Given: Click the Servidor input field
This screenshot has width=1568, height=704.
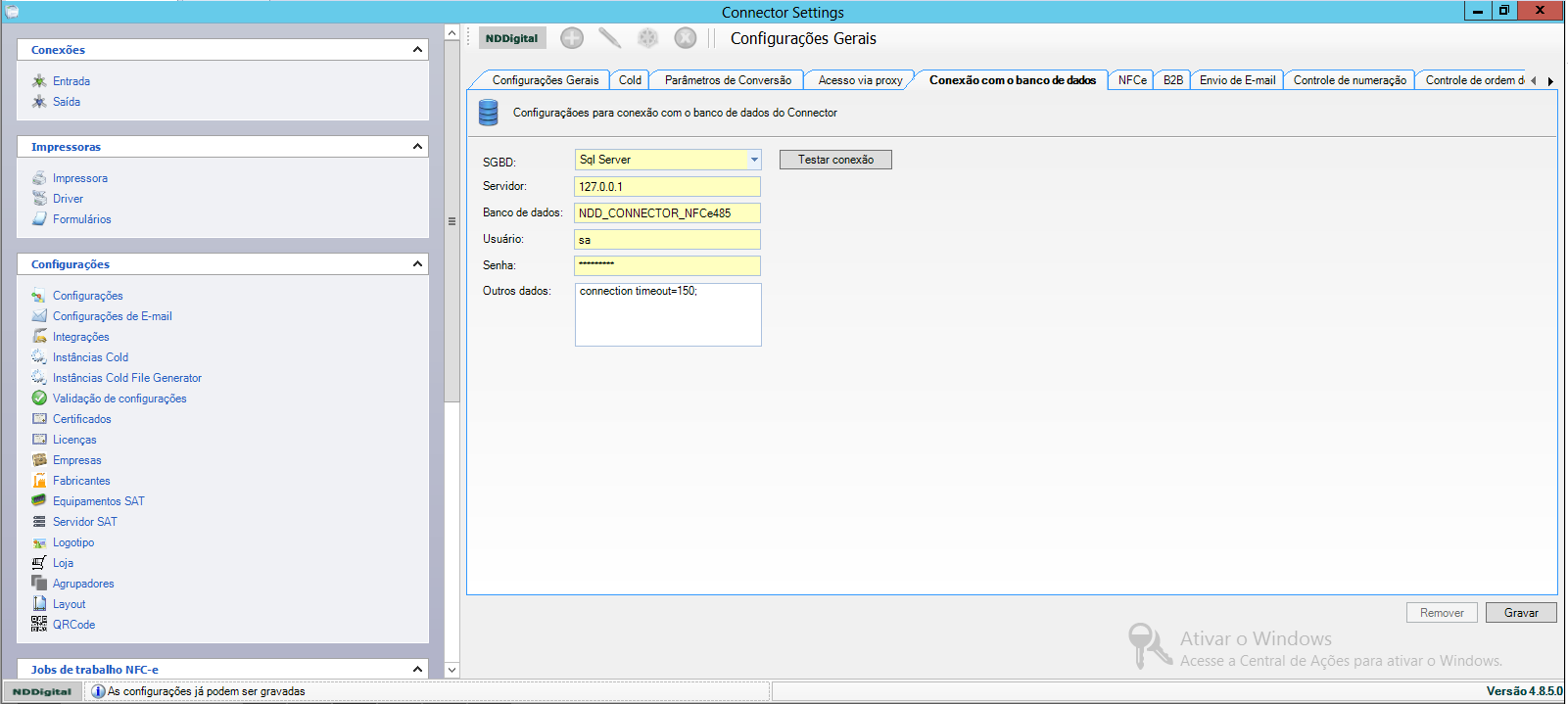Looking at the screenshot, I should click(667, 187).
